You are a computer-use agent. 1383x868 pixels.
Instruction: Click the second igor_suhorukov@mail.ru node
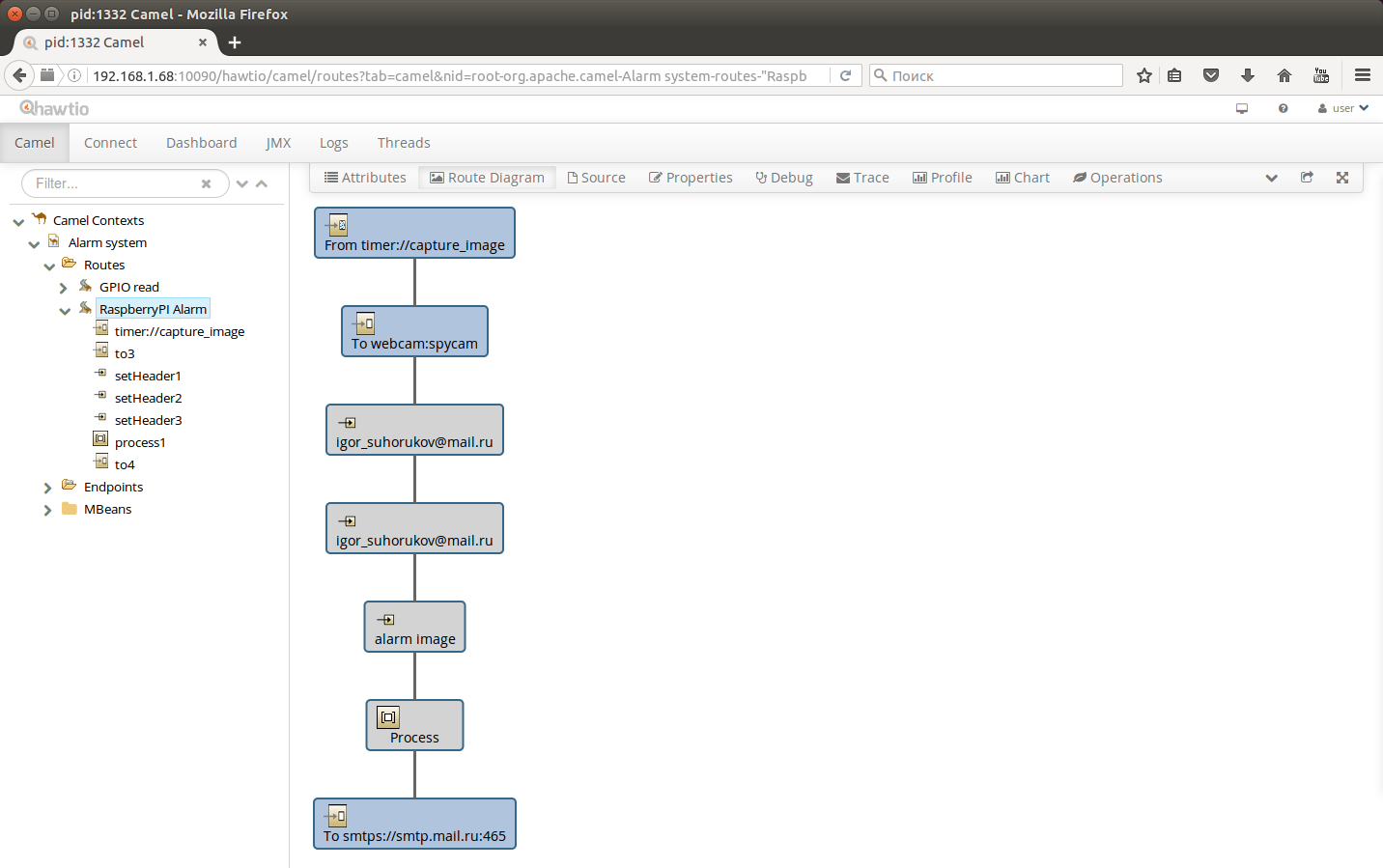coord(414,528)
